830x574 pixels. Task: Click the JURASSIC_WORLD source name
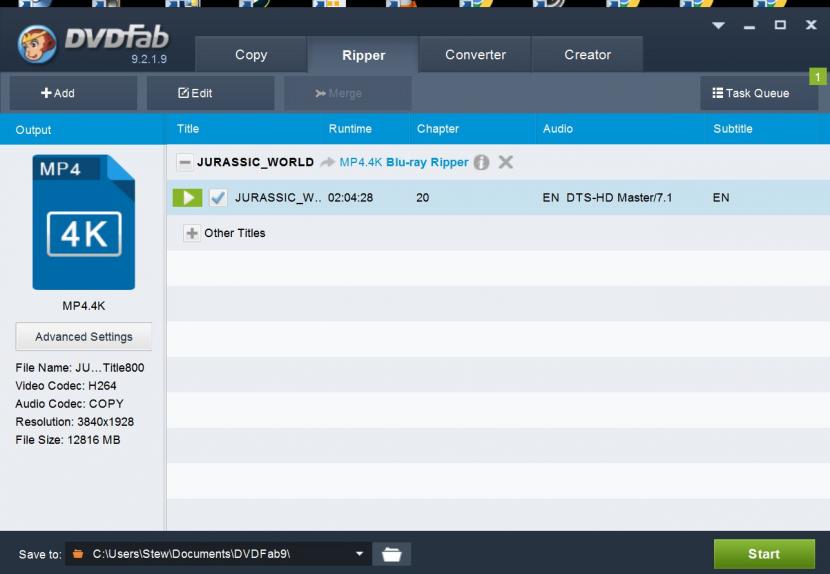tap(255, 162)
